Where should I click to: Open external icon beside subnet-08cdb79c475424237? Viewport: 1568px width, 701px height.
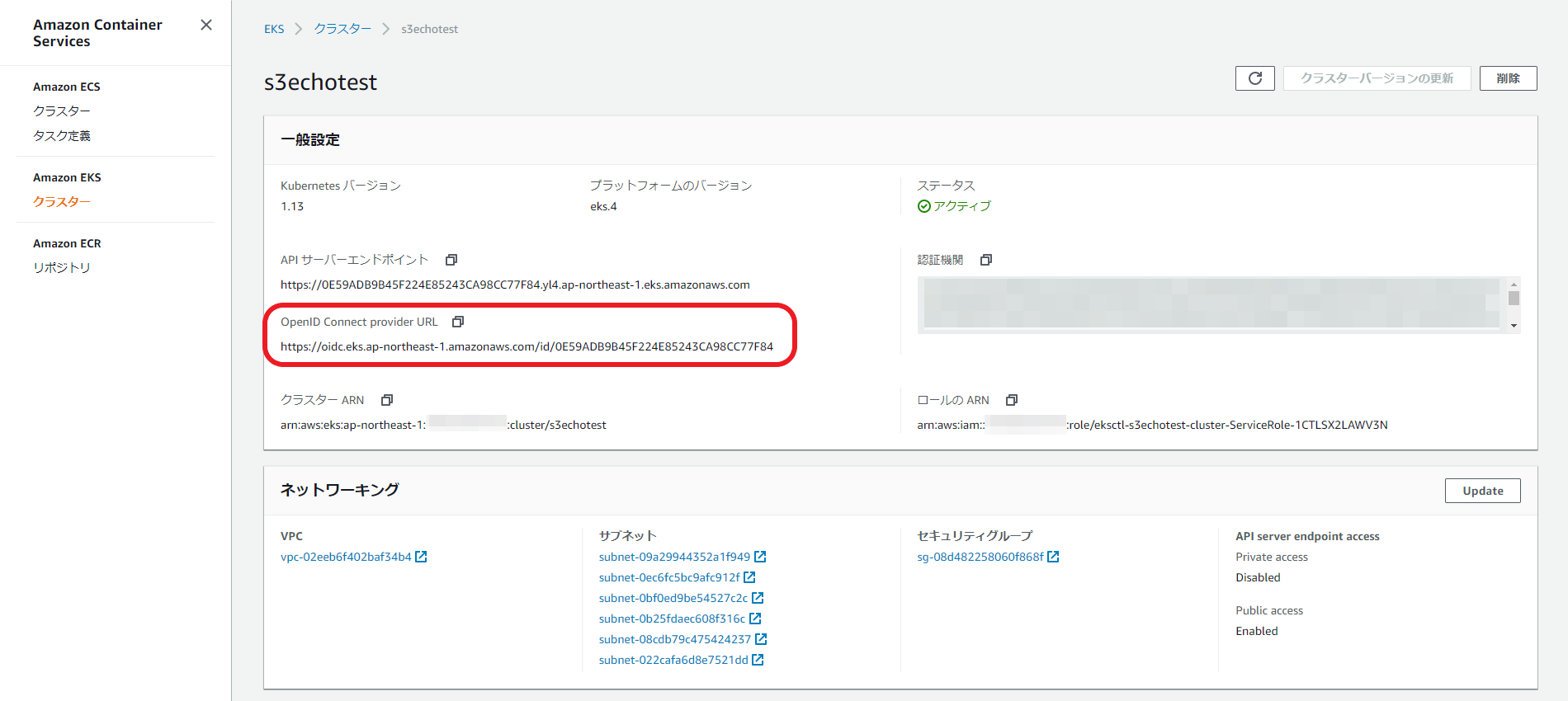[x=761, y=639]
